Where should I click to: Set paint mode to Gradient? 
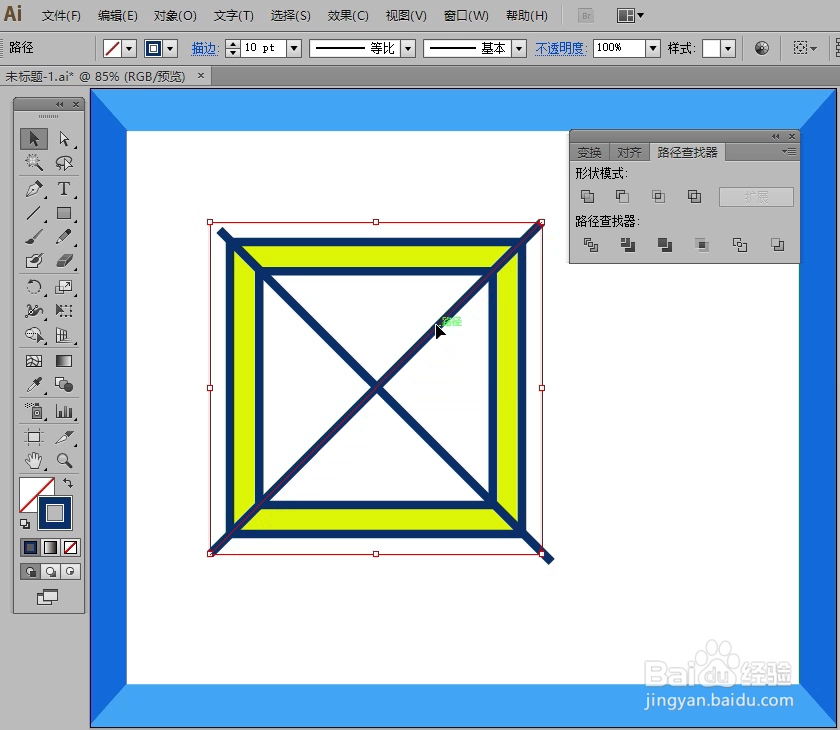tap(50, 547)
